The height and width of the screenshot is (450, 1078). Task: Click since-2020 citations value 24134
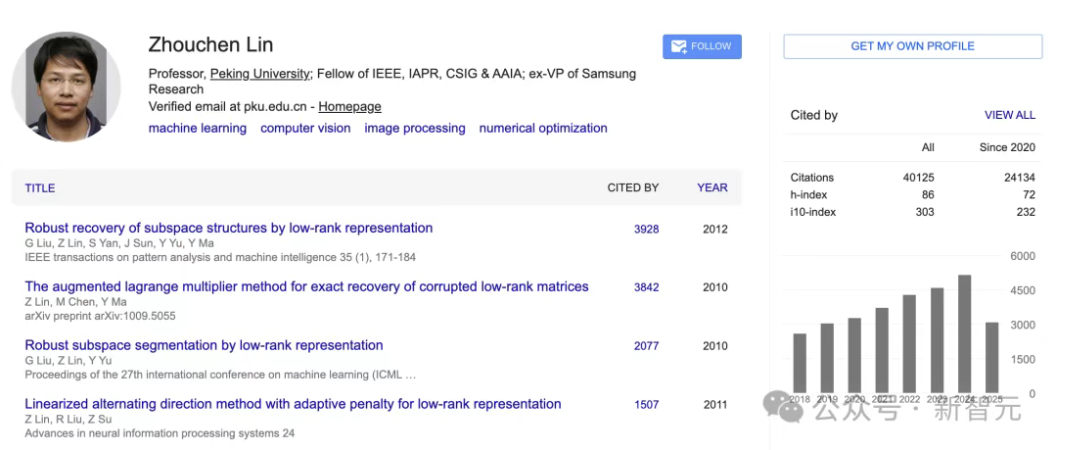1020,177
